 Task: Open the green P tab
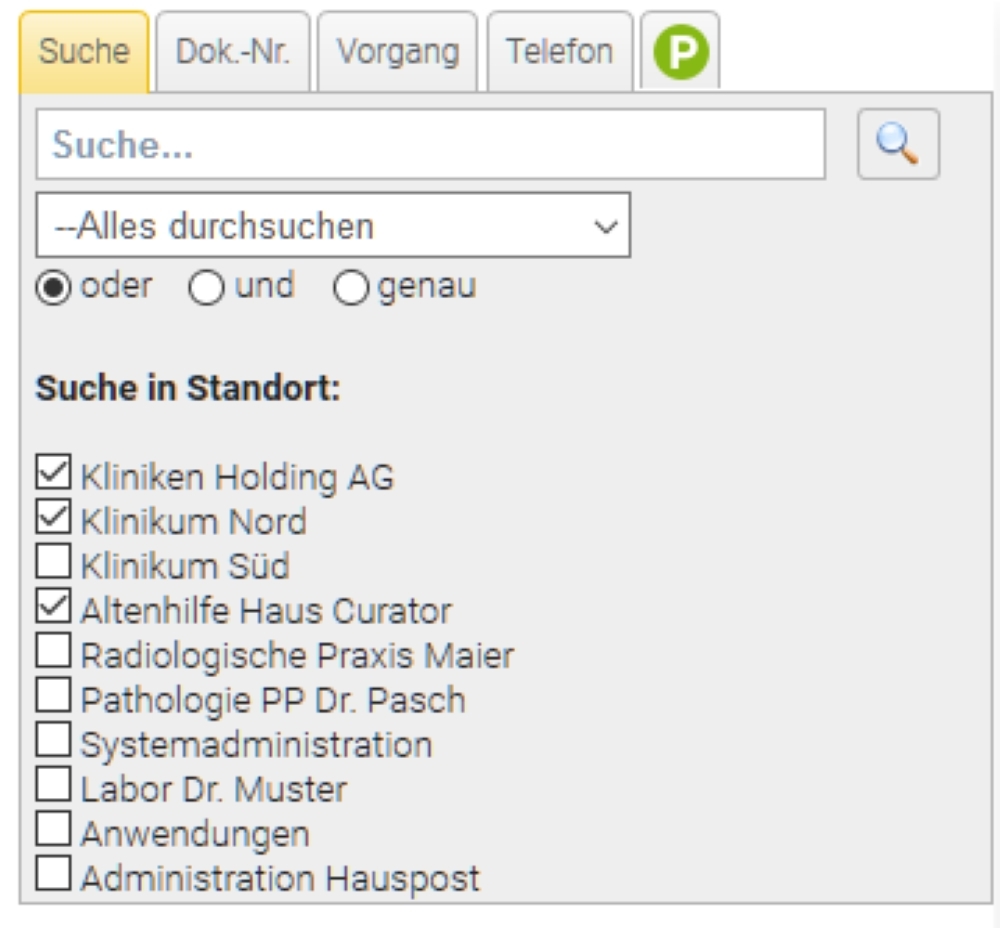[x=681, y=52]
